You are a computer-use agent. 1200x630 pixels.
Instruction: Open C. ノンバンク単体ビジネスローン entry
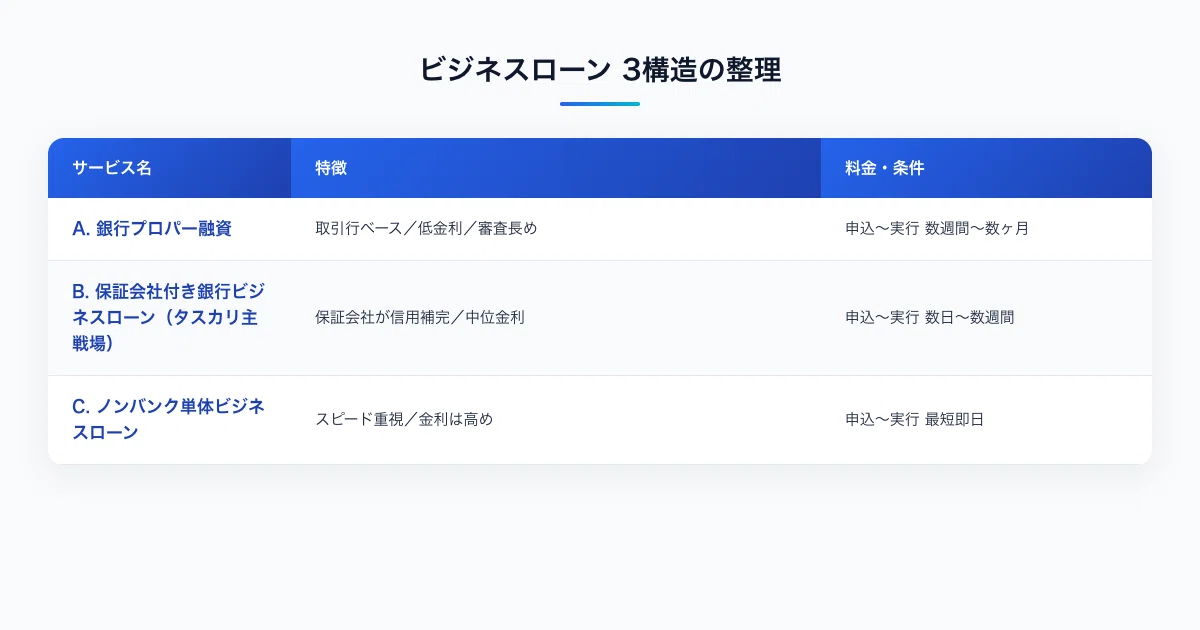pos(168,419)
